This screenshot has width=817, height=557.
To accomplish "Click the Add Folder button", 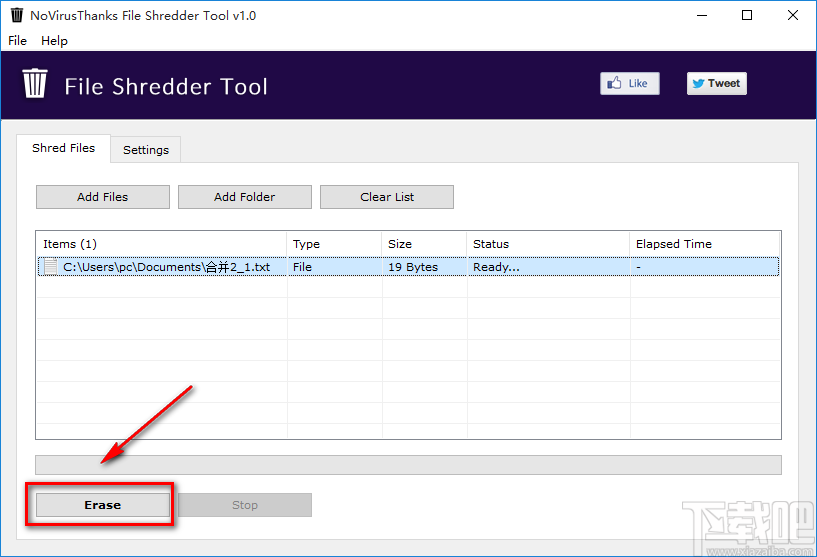I will point(245,197).
